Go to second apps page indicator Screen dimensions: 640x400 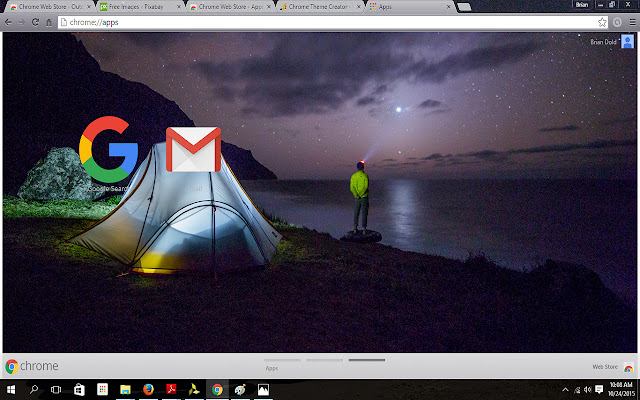[324, 360]
